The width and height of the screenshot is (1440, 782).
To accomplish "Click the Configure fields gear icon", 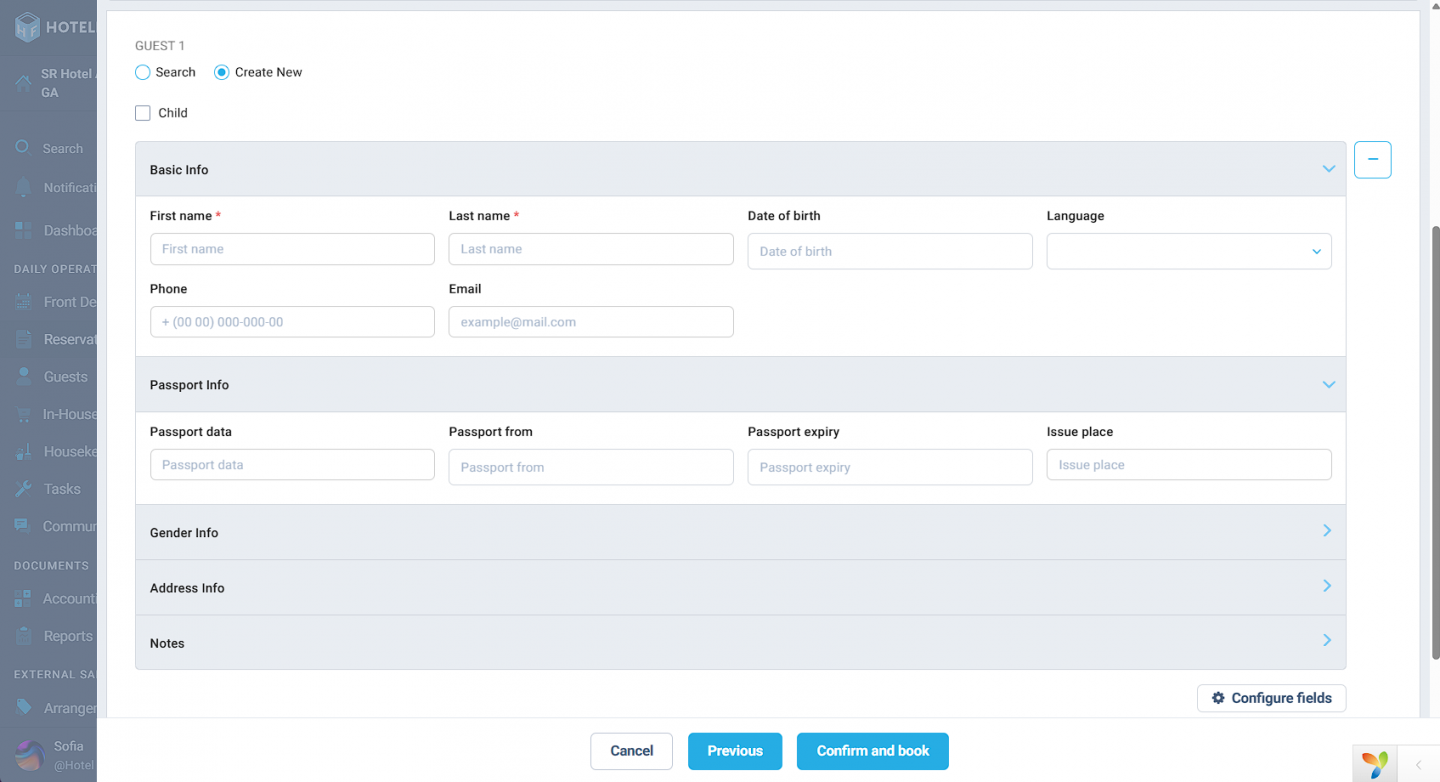I will coord(1218,698).
